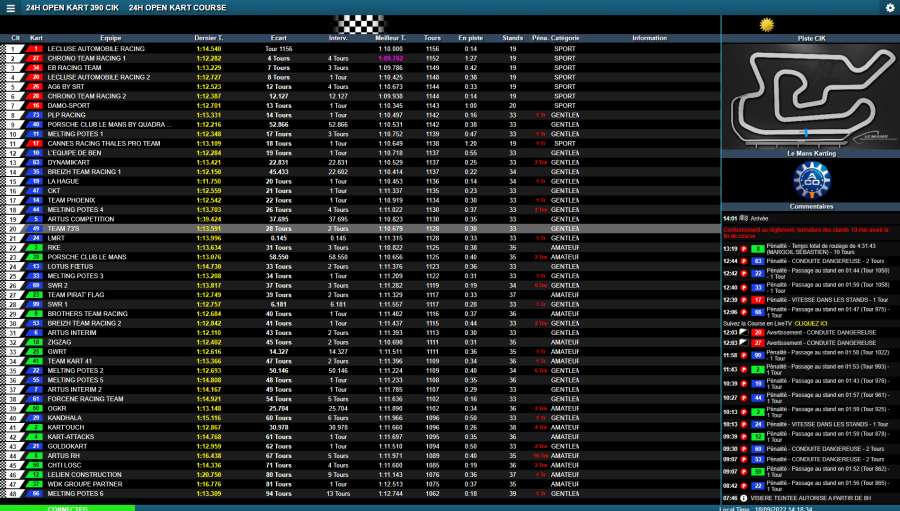
Task: Click the Catégorie column header
Action: (x=565, y=38)
